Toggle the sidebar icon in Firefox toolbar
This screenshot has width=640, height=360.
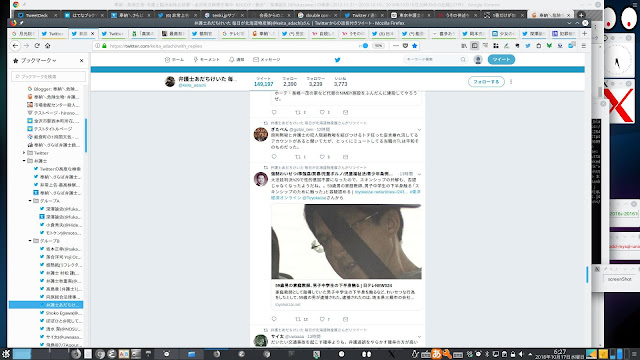474,46
